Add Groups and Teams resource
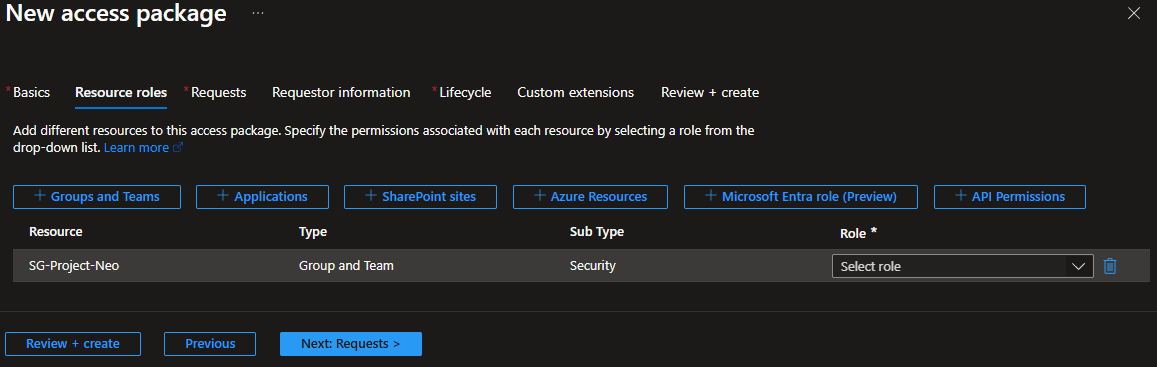Screen dimensions: 1157x367 [97, 196]
